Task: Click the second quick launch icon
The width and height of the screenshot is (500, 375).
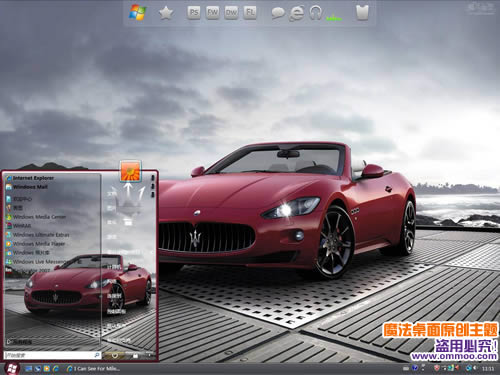Action: click(38, 369)
